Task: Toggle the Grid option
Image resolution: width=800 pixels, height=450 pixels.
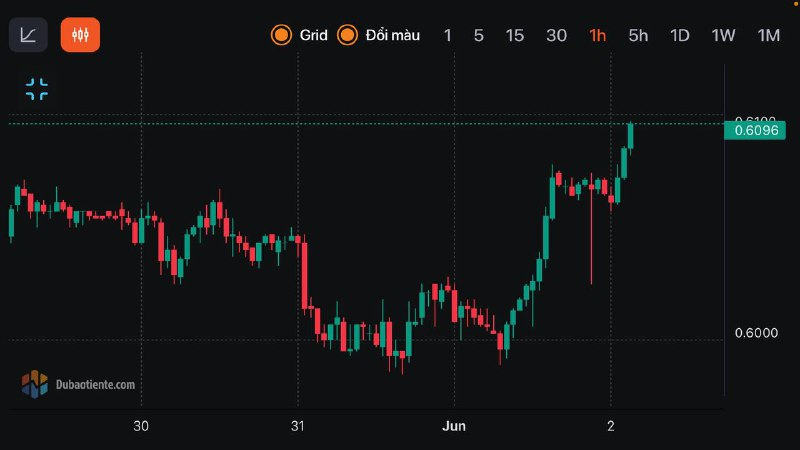Action: click(x=299, y=35)
